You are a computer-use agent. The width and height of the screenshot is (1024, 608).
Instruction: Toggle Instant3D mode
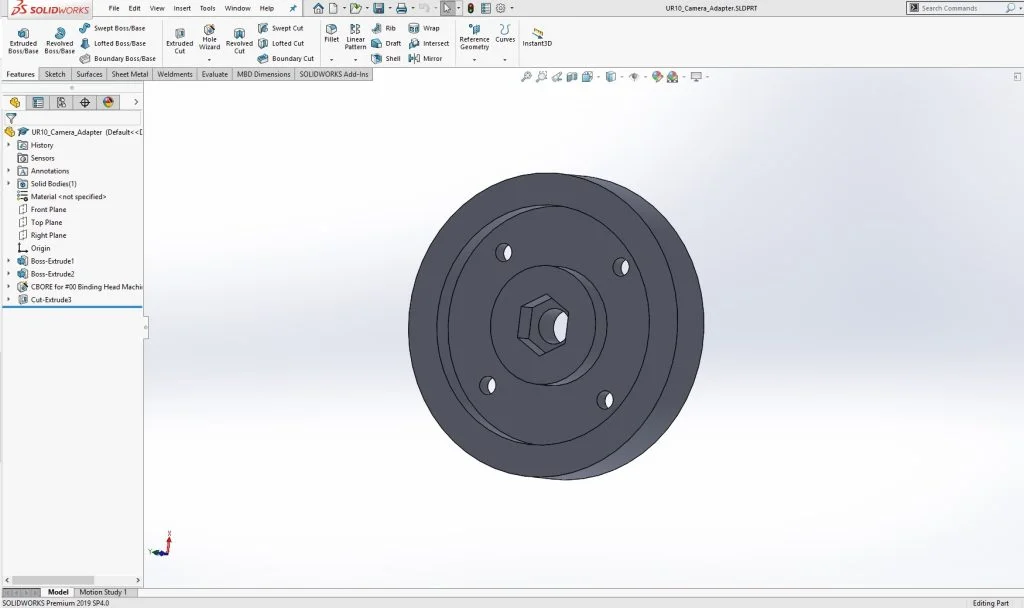[x=537, y=37]
